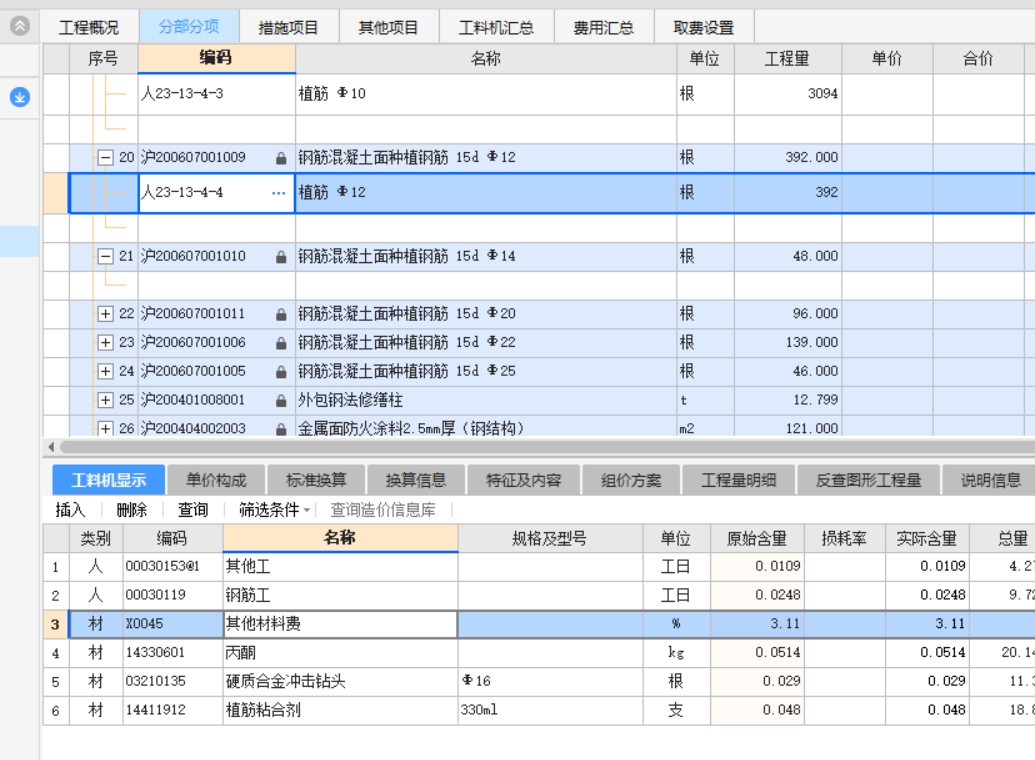Select row 沪200607001010 code cell

216,256
